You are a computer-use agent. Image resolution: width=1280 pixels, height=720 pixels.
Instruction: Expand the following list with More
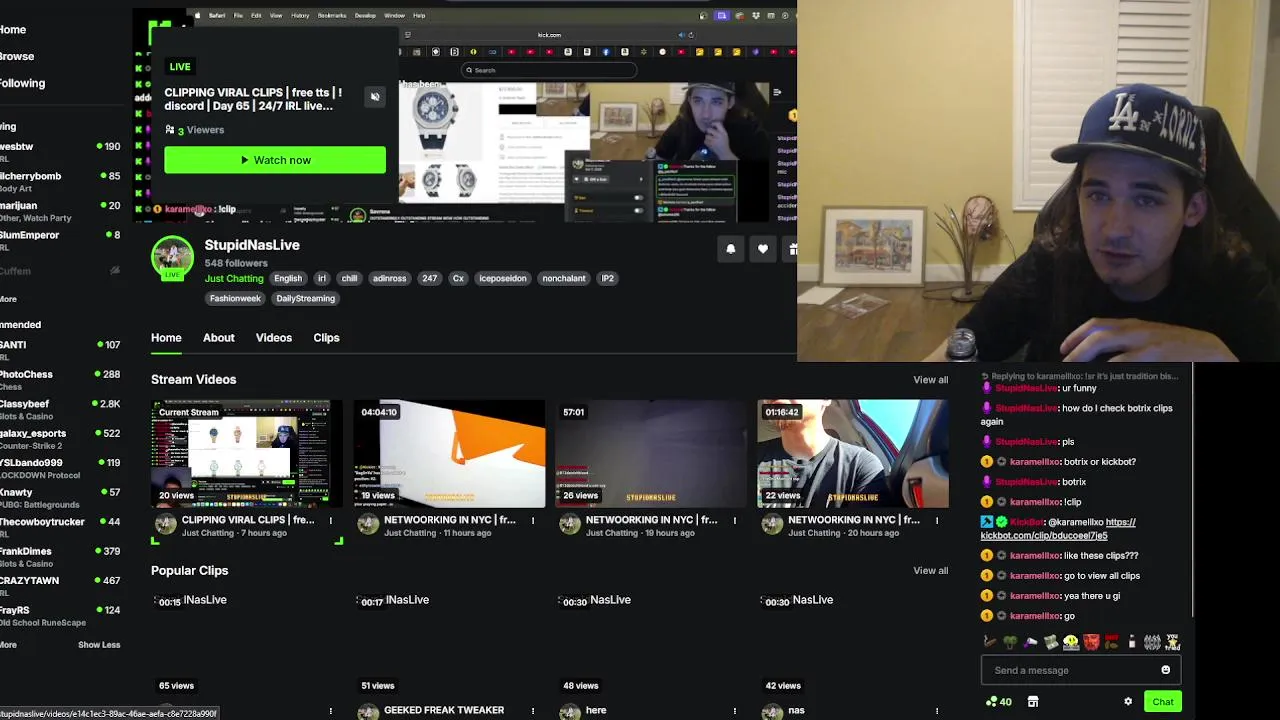click(x=8, y=299)
